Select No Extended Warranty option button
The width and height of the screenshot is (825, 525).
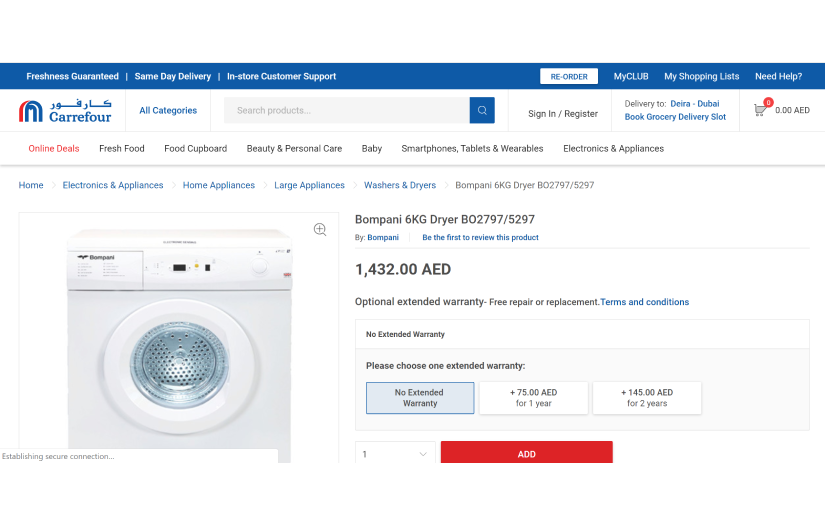pos(420,398)
